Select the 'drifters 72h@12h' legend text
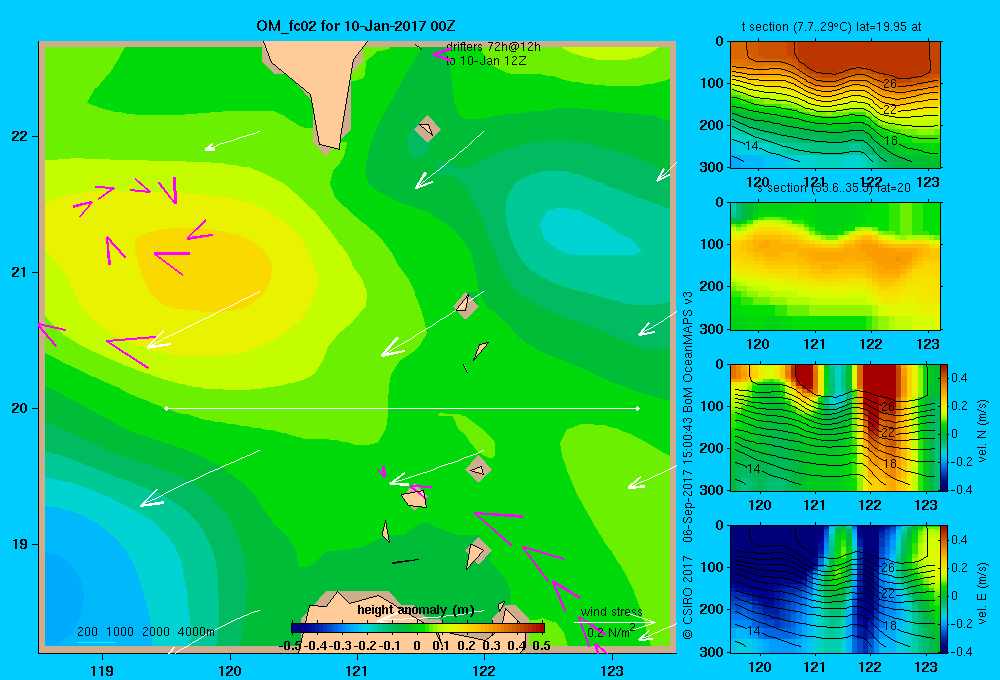1000x680 pixels. pos(493,47)
